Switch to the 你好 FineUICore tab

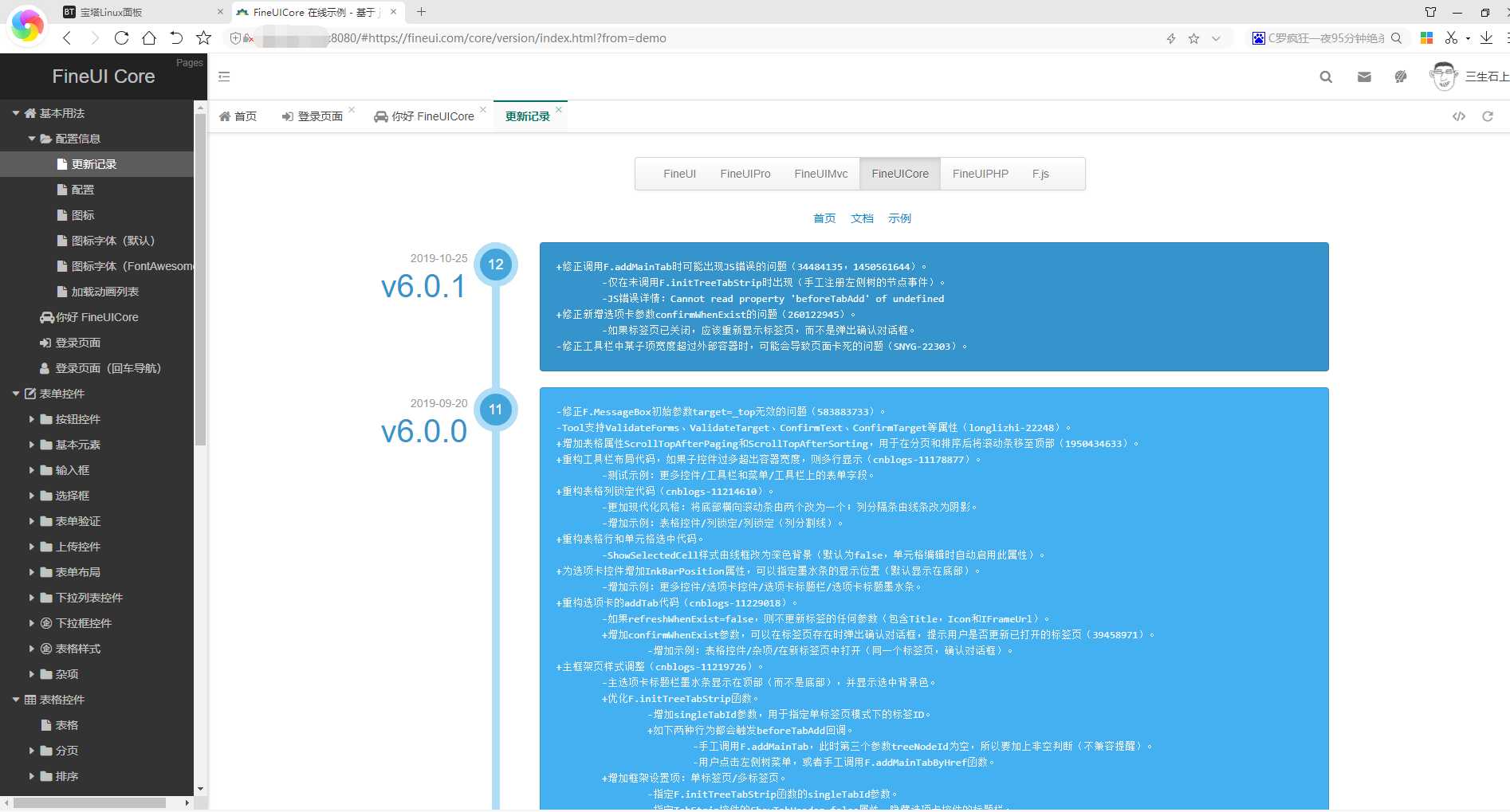pos(424,116)
